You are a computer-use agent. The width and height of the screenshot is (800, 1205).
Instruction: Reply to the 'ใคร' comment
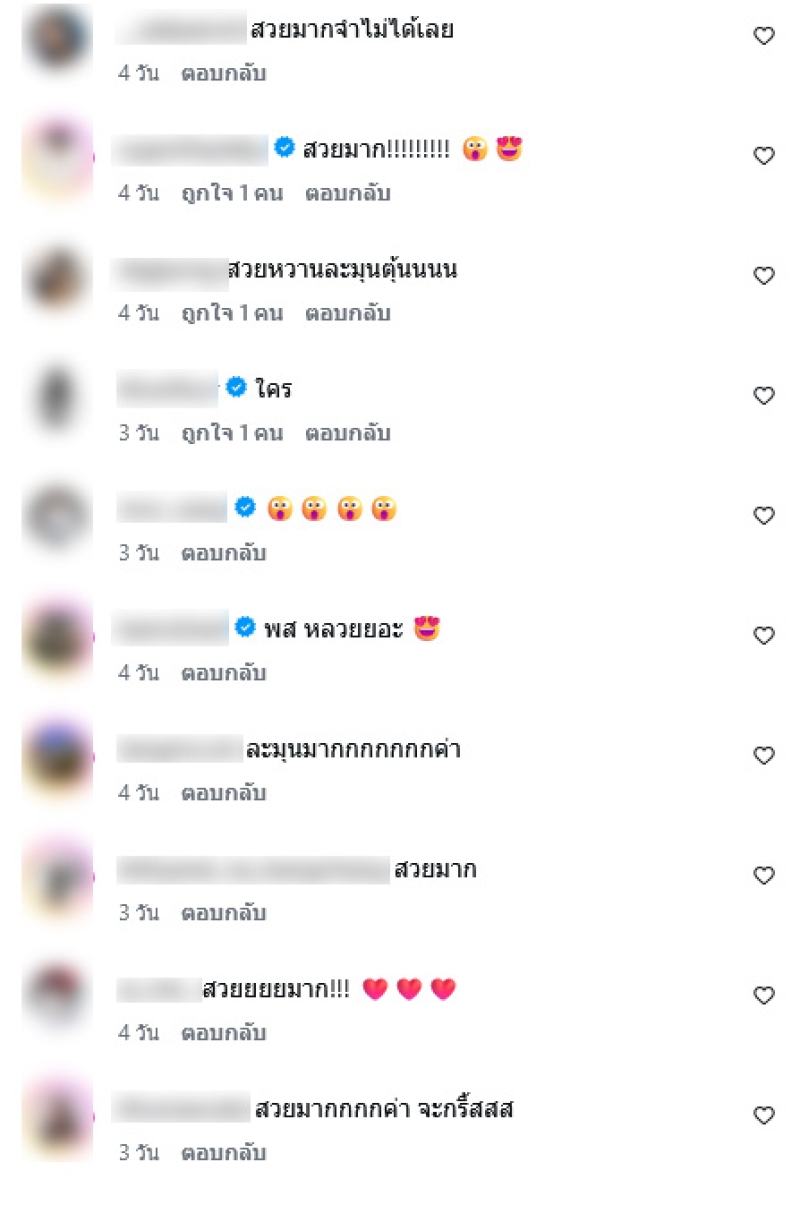coord(348,433)
